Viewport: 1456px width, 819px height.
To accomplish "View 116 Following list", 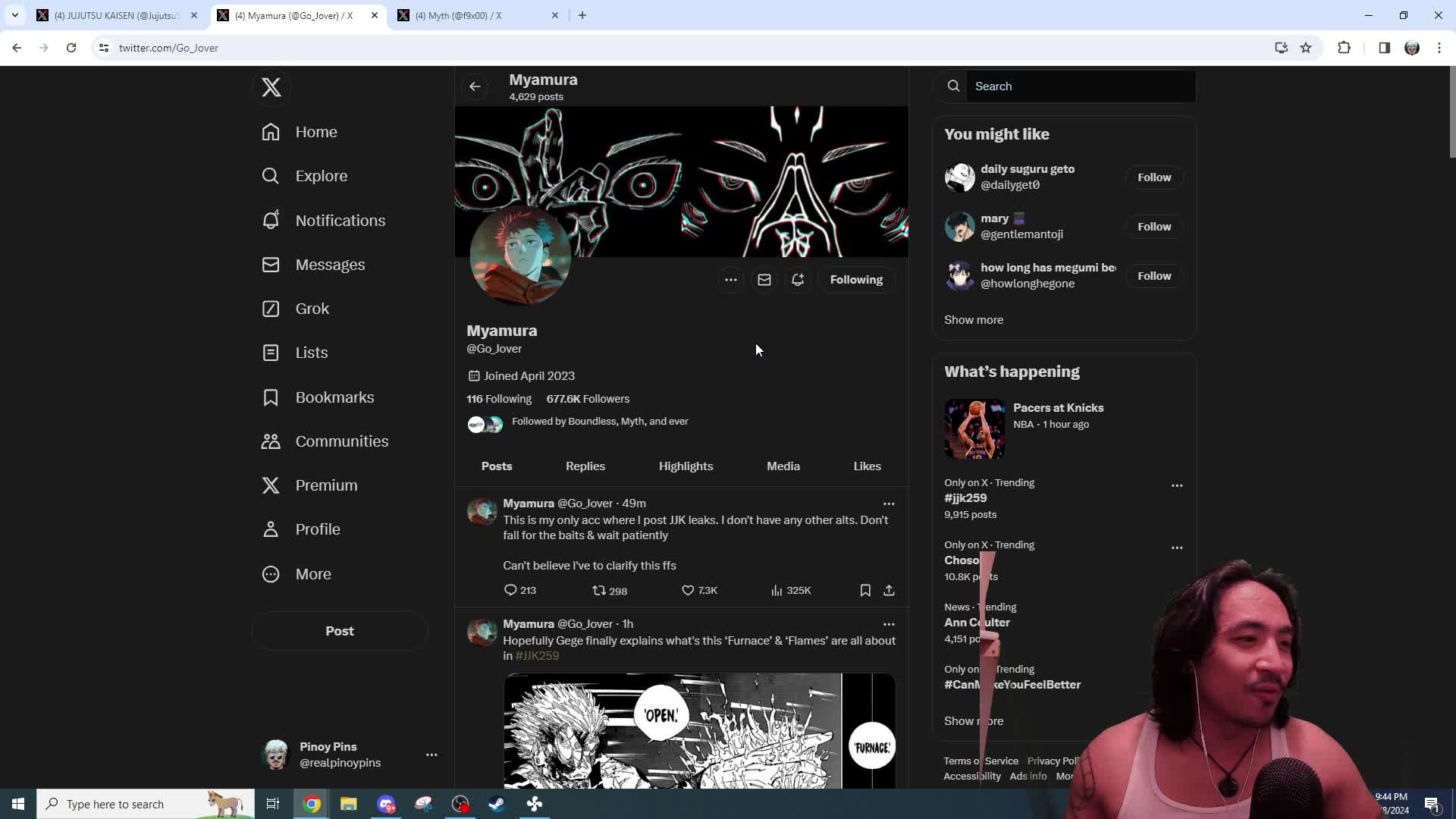I will point(499,399).
